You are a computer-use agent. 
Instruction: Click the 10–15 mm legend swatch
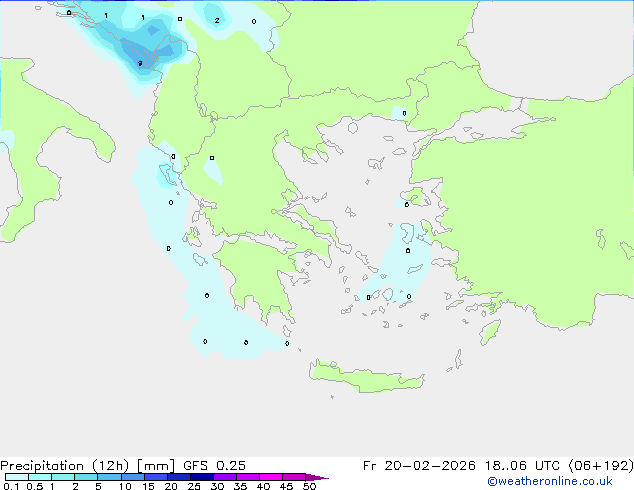click(132, 477)
